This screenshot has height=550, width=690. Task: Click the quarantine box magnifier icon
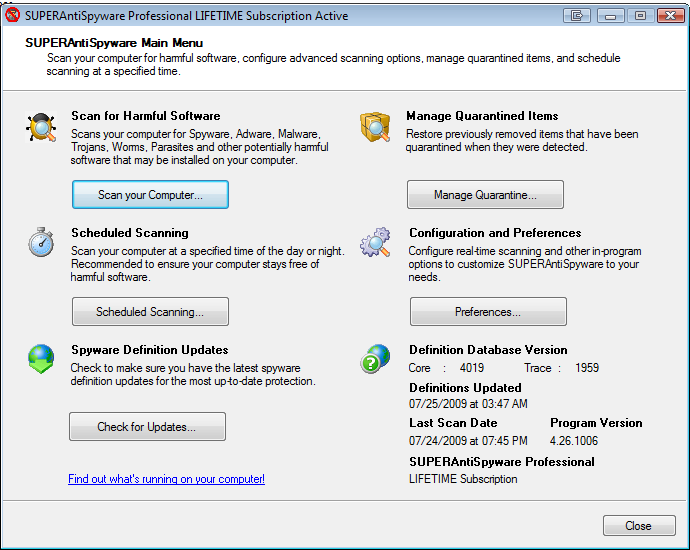pyautogui.click(x=375, y=127)
